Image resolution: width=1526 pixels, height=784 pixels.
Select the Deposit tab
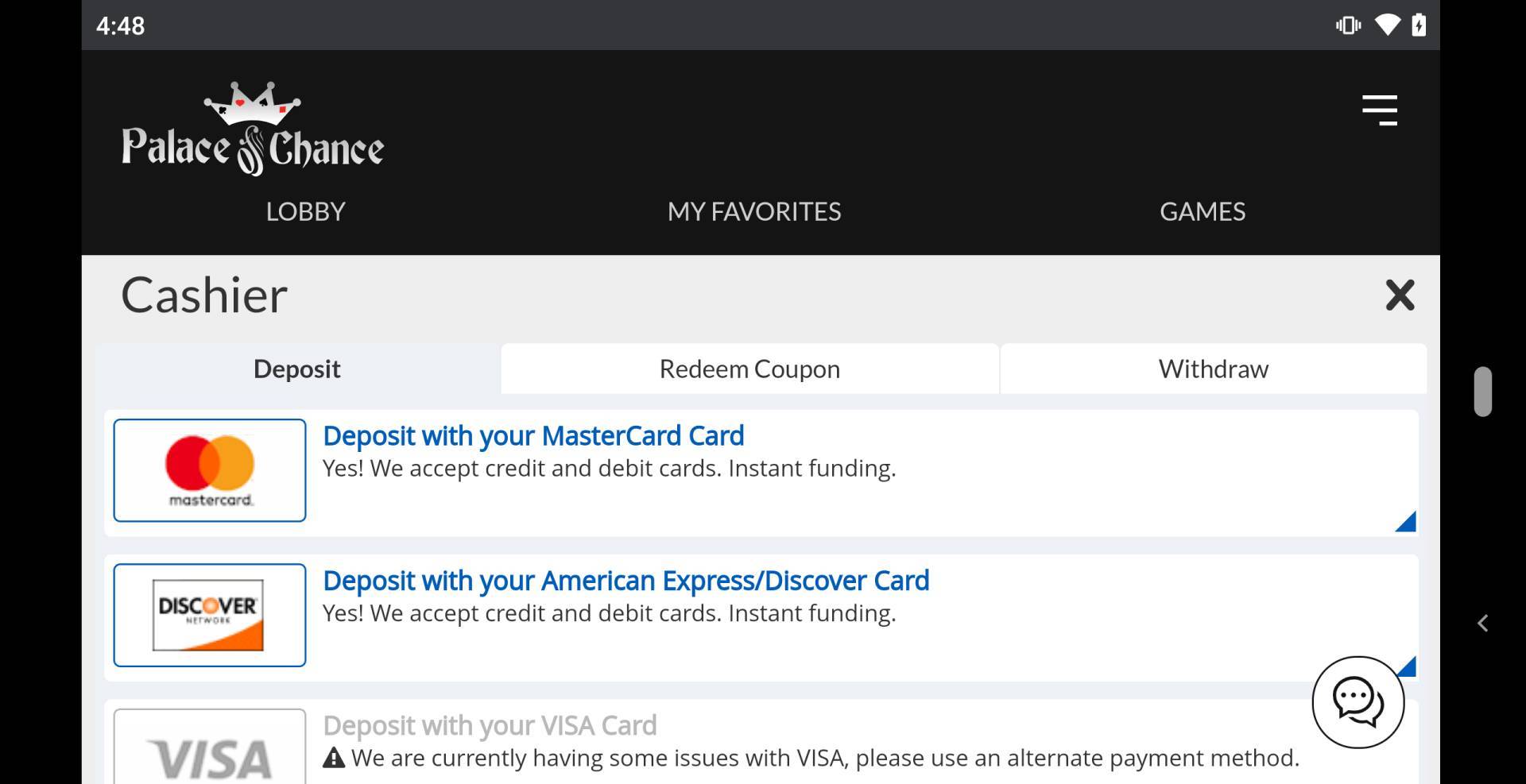point(296,369)
